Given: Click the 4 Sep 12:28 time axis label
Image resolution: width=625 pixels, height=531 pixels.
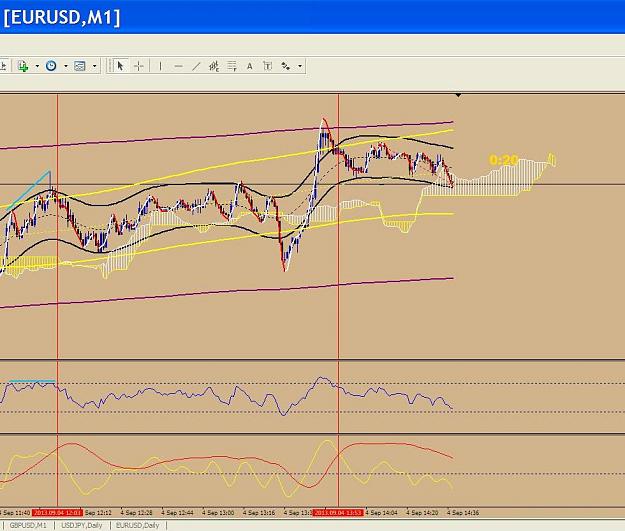Looking at the screenshot, I should 136,513.
